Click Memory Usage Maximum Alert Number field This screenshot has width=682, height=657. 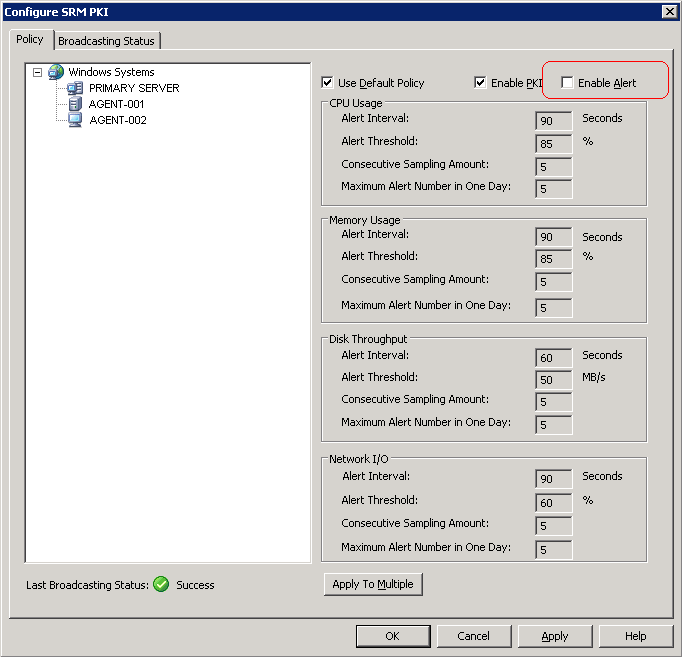click(x=554, y=308)
